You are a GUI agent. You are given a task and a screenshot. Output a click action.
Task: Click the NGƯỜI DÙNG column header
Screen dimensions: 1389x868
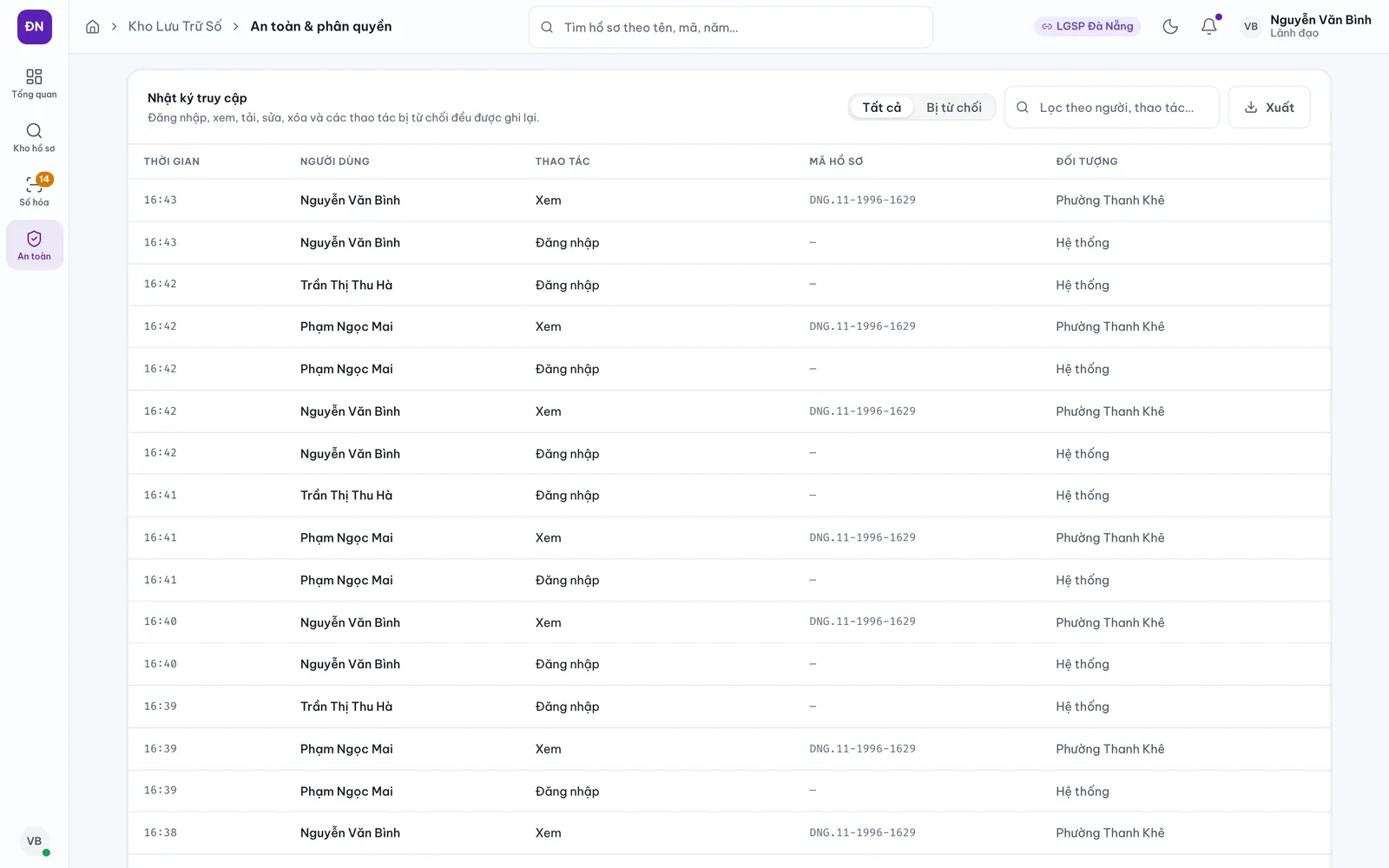coord(335,161)
